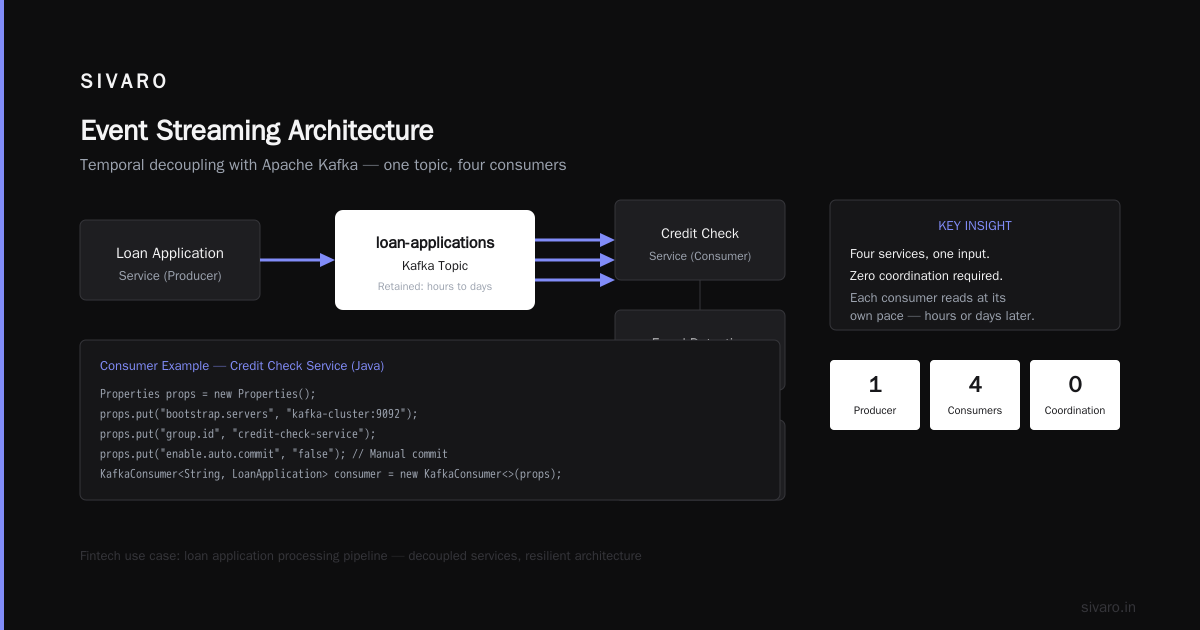Select the Credit Check consumer box

tap(700, 240)
